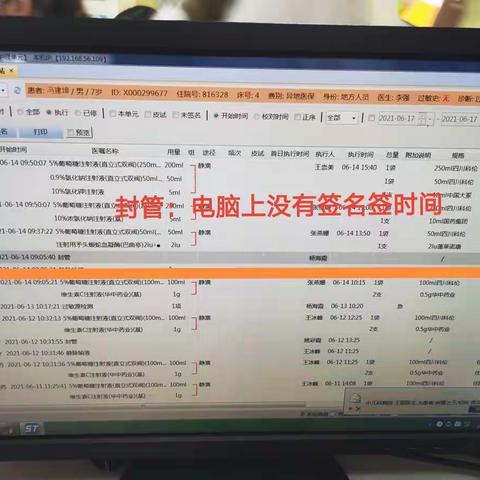
Task: Tick the 预览 checkbox
Action: [70, 132]
